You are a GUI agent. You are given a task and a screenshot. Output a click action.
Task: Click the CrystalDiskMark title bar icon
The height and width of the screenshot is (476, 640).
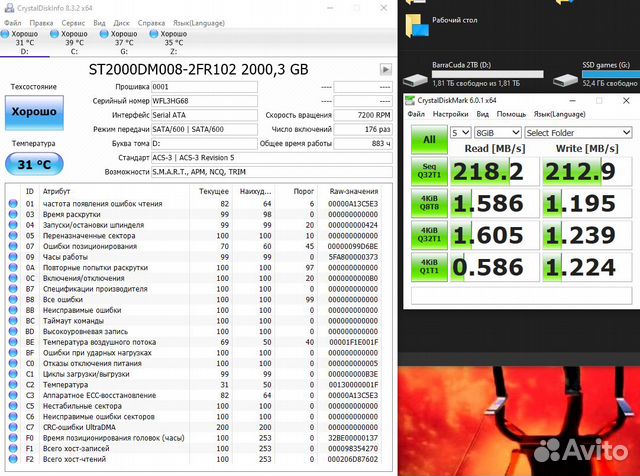tap(410, 100)
